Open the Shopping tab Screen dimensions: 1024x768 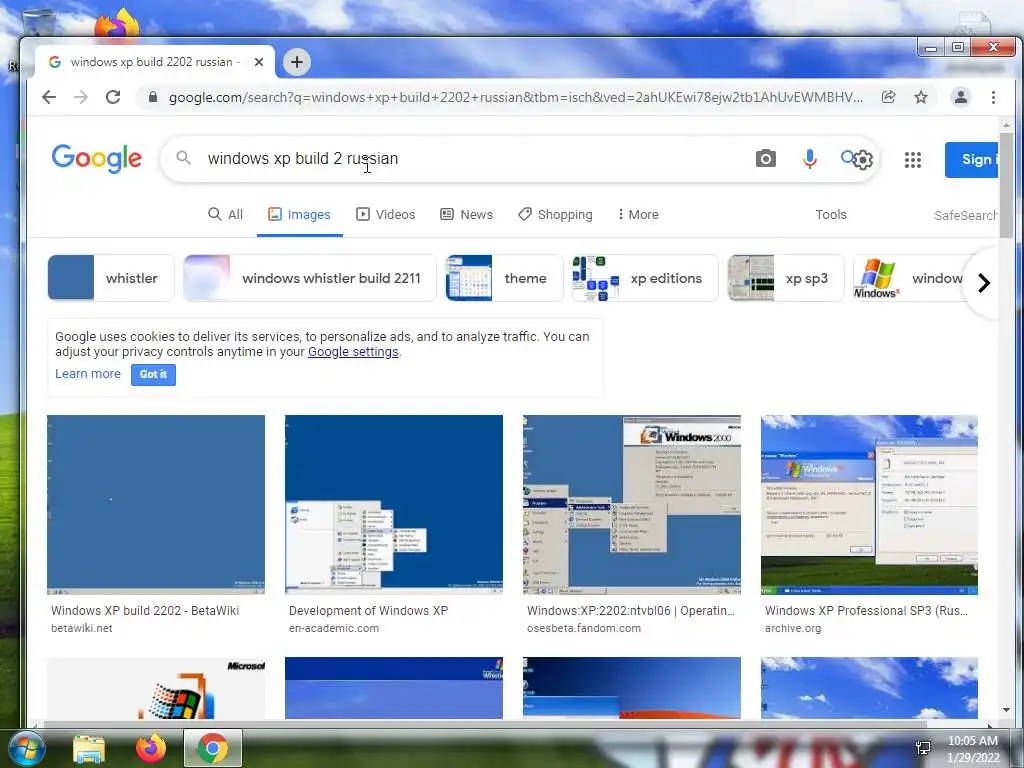coord(555,214)
